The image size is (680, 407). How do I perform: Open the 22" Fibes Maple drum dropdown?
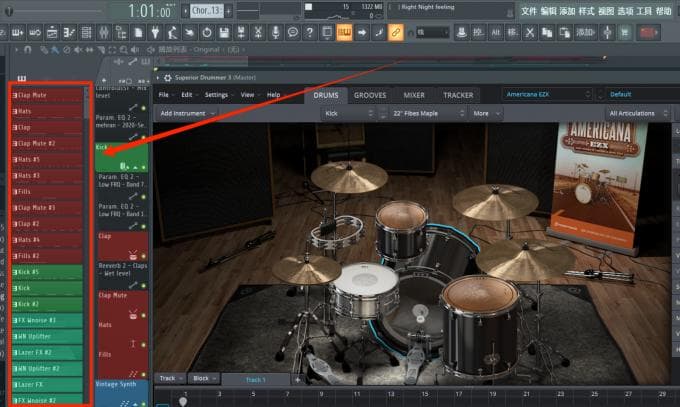pyautogui.click(x=428, y=113)
